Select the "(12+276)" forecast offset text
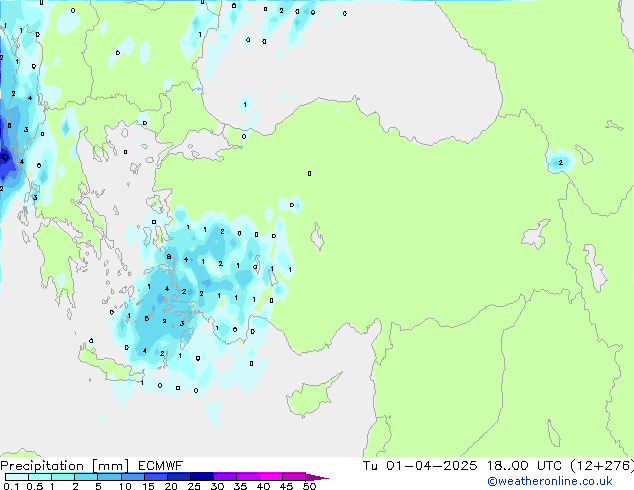 click(602, 466)
